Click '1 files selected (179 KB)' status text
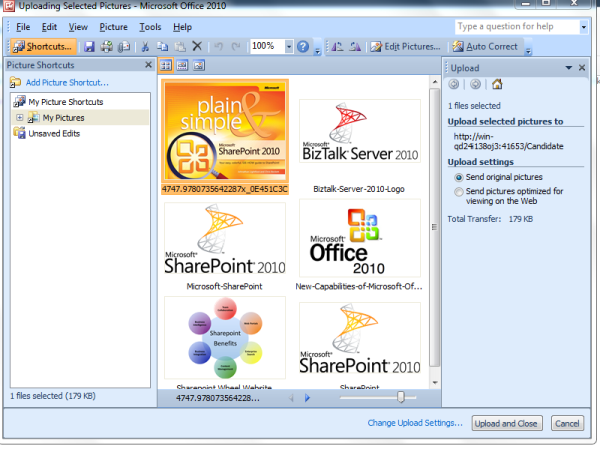Image resolution: width=600 pixels, height=449 pixels. click(53, 396)
